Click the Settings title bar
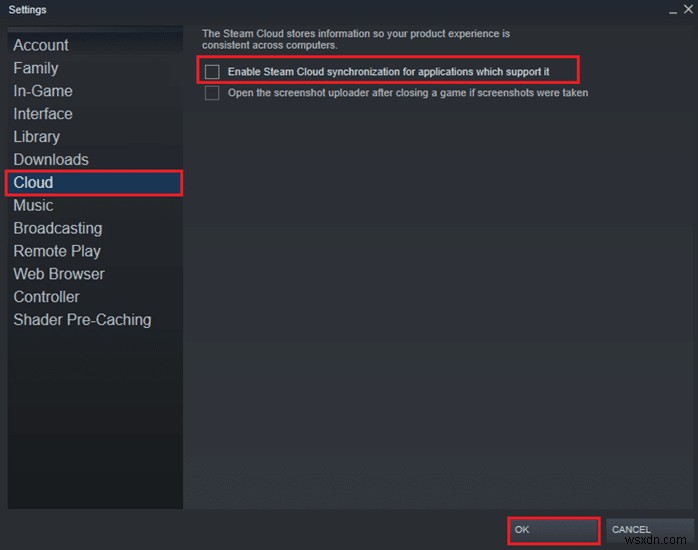The width and height of the screenshot is (698, 550). (300, 10)
